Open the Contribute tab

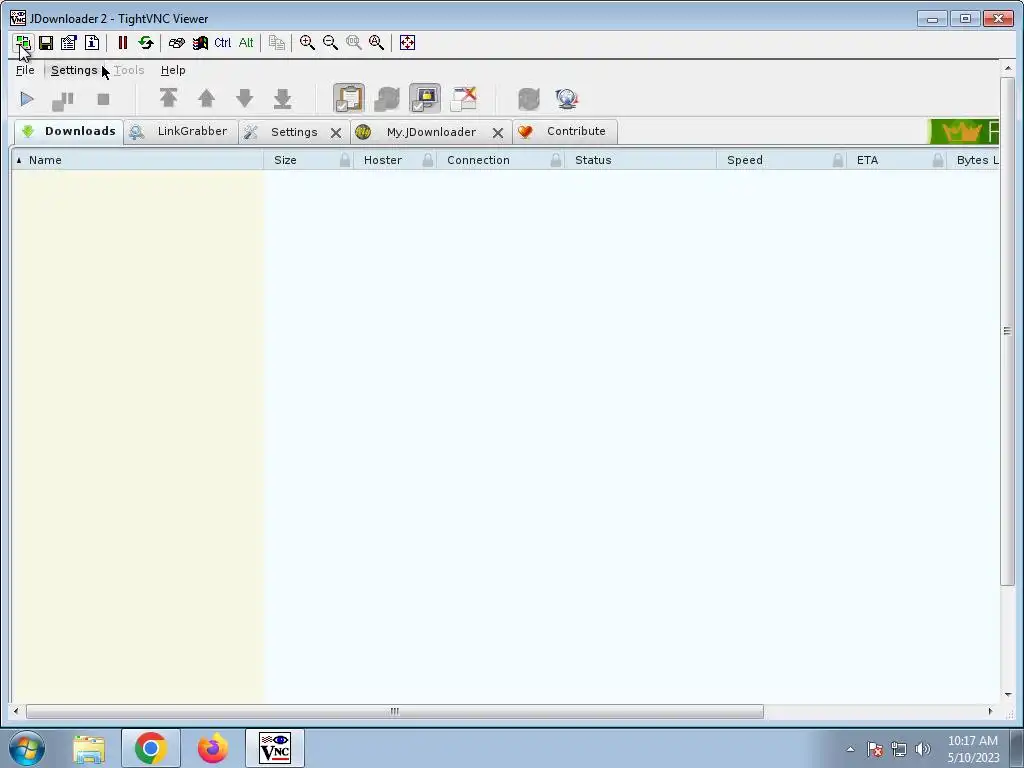(565, 131)
